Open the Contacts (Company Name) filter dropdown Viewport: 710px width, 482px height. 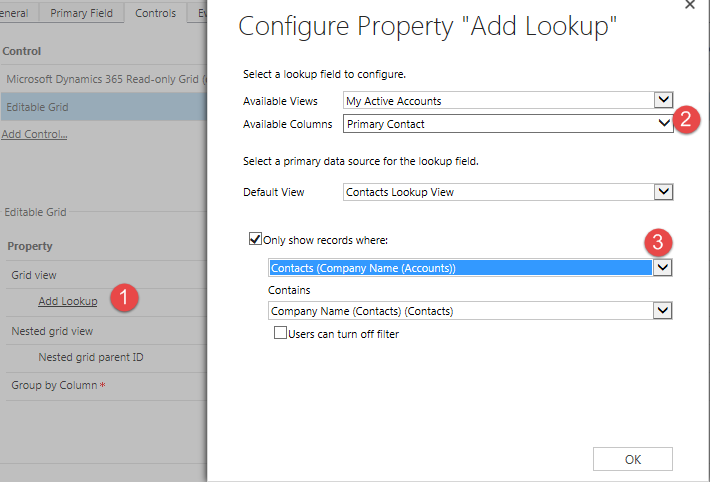(x=662, y=268)
